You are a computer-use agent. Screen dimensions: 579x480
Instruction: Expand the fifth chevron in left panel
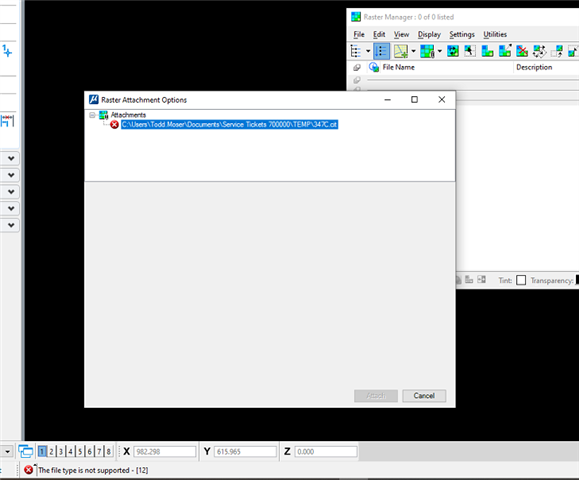(x=11, y=225)
